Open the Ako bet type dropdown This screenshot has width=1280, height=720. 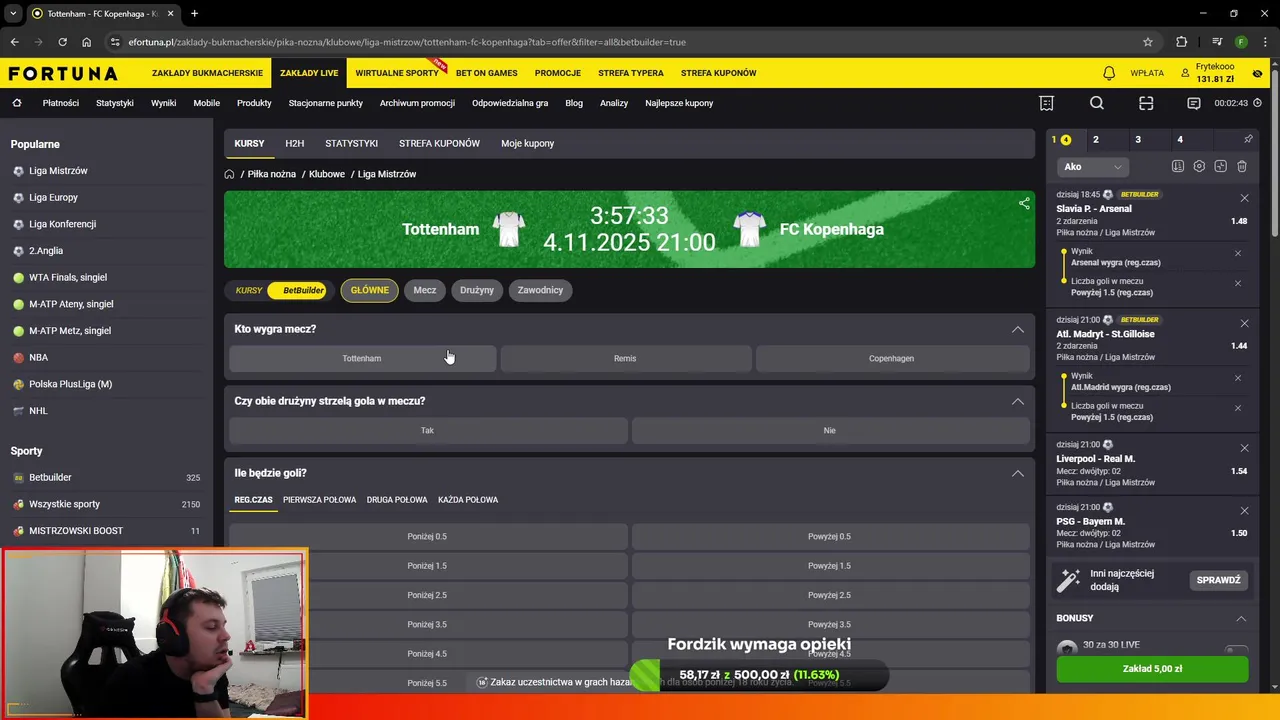[x=1092, y=167]
